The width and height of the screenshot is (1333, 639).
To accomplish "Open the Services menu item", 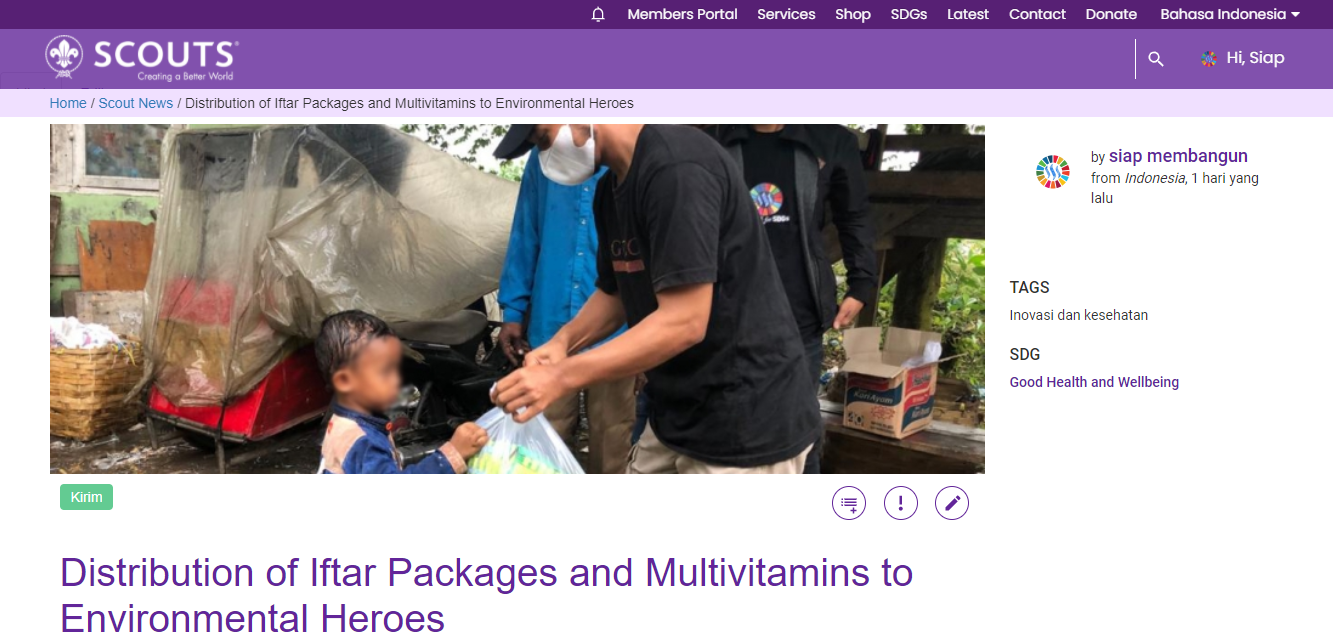I will click(786, 14).
